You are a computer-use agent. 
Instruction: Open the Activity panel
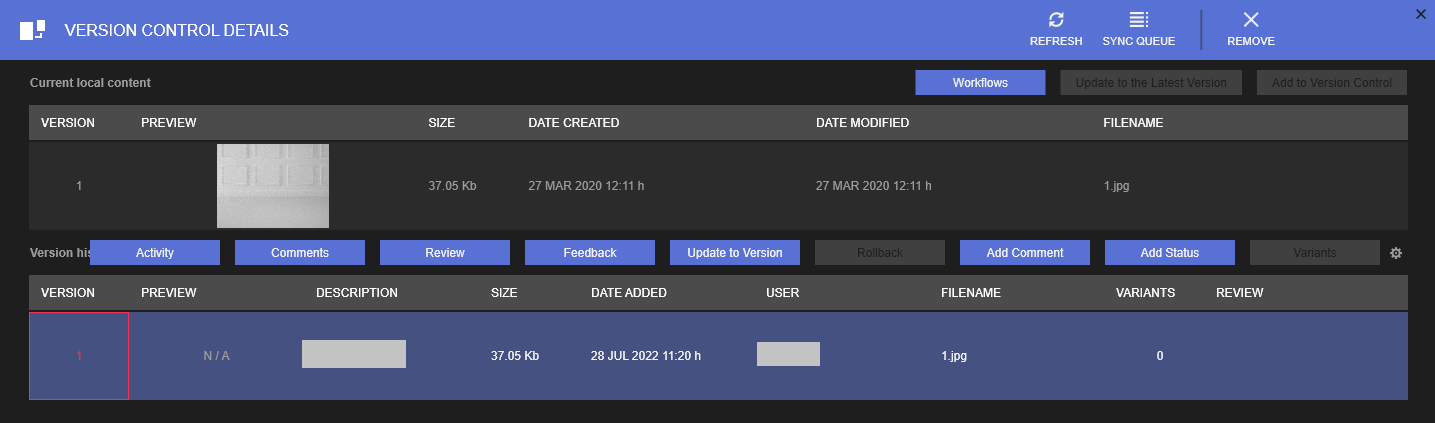[155, 253]
